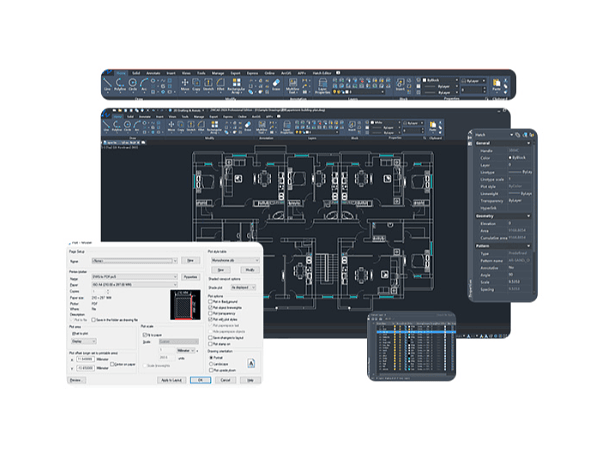
Task: Select the Landscape orientation radio button
Action: coord(211,364)
